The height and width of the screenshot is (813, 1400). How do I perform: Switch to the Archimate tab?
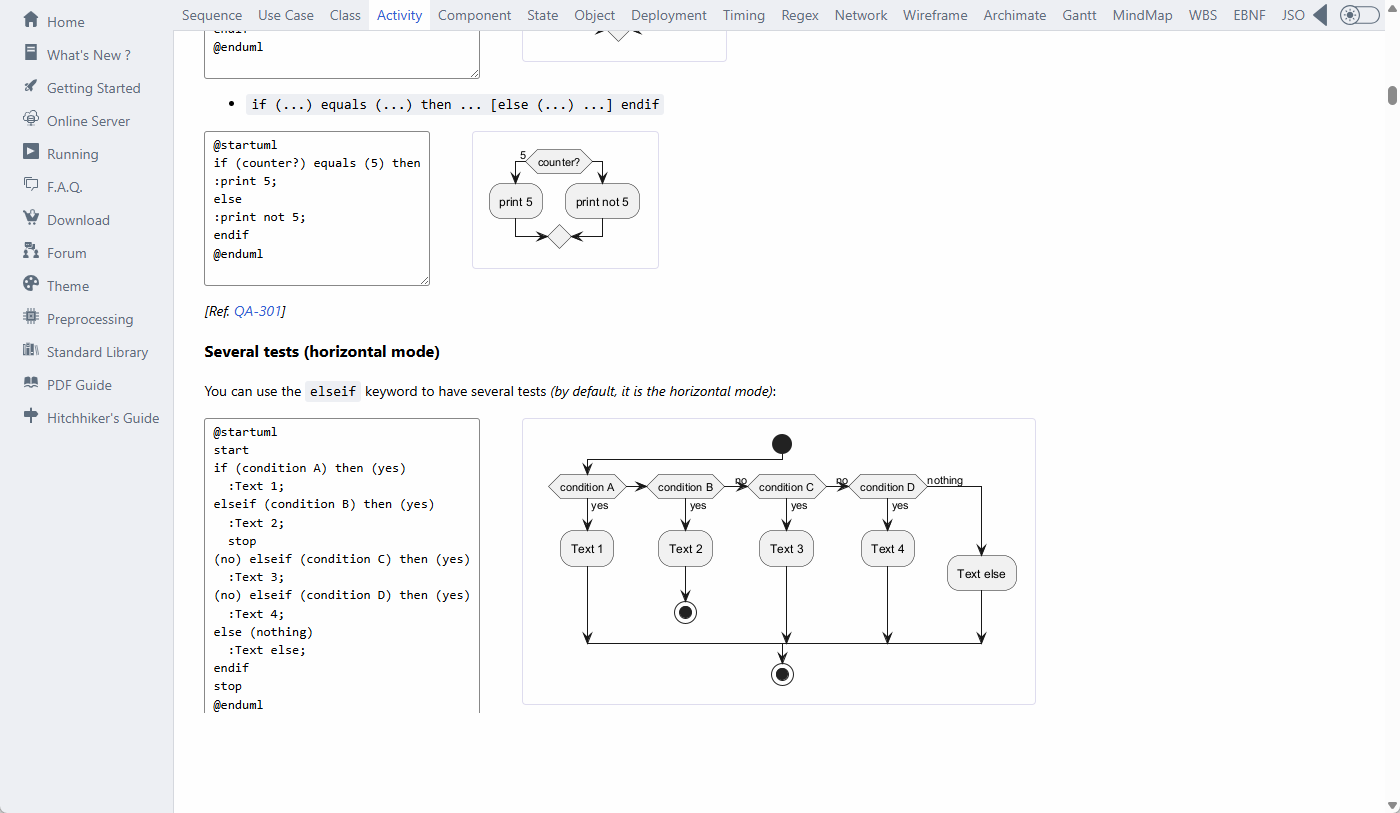tap(1015, 15)
